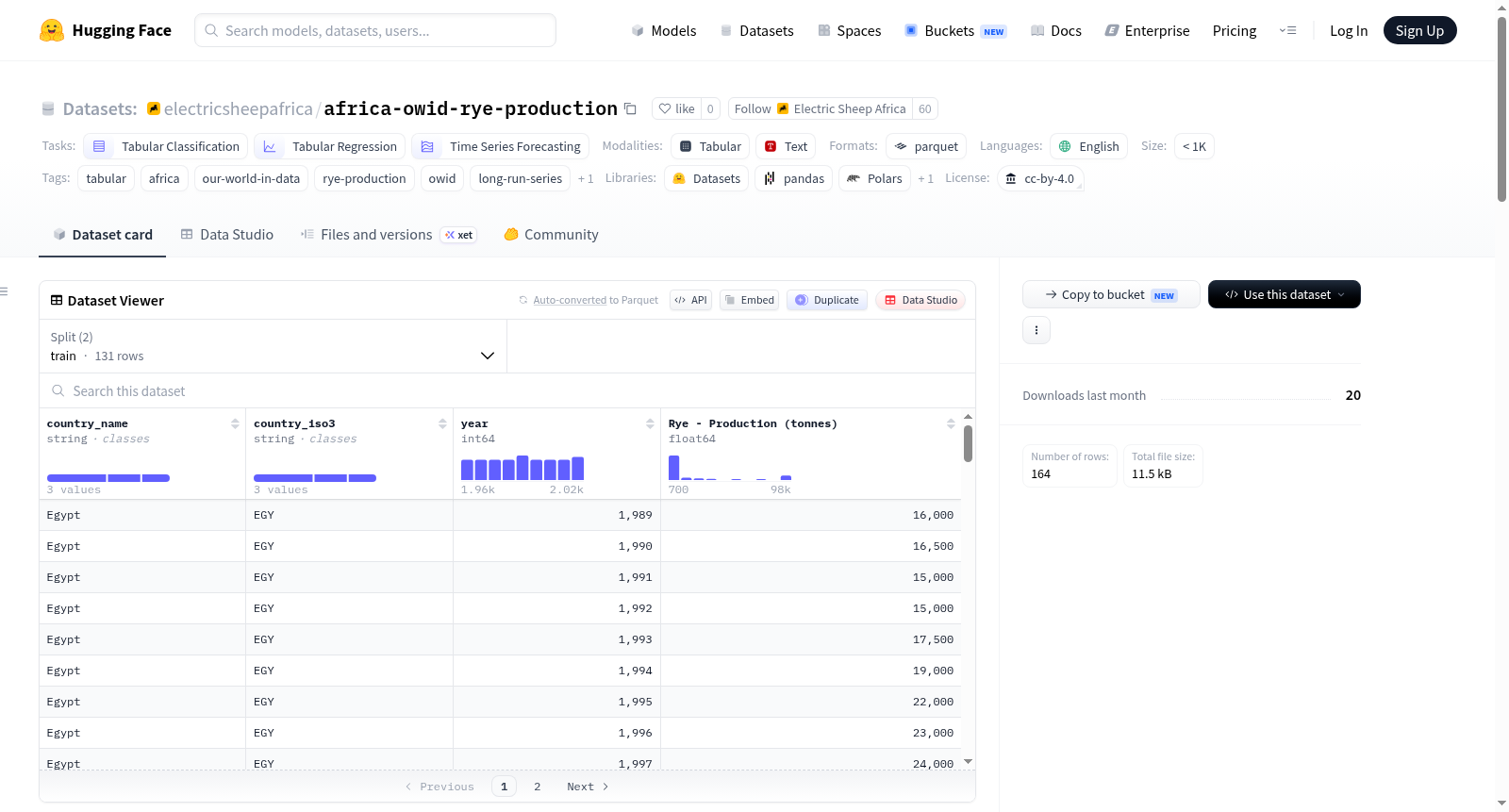
Task: Open Datasets in the top navigation
Action: tap(757, 31)
